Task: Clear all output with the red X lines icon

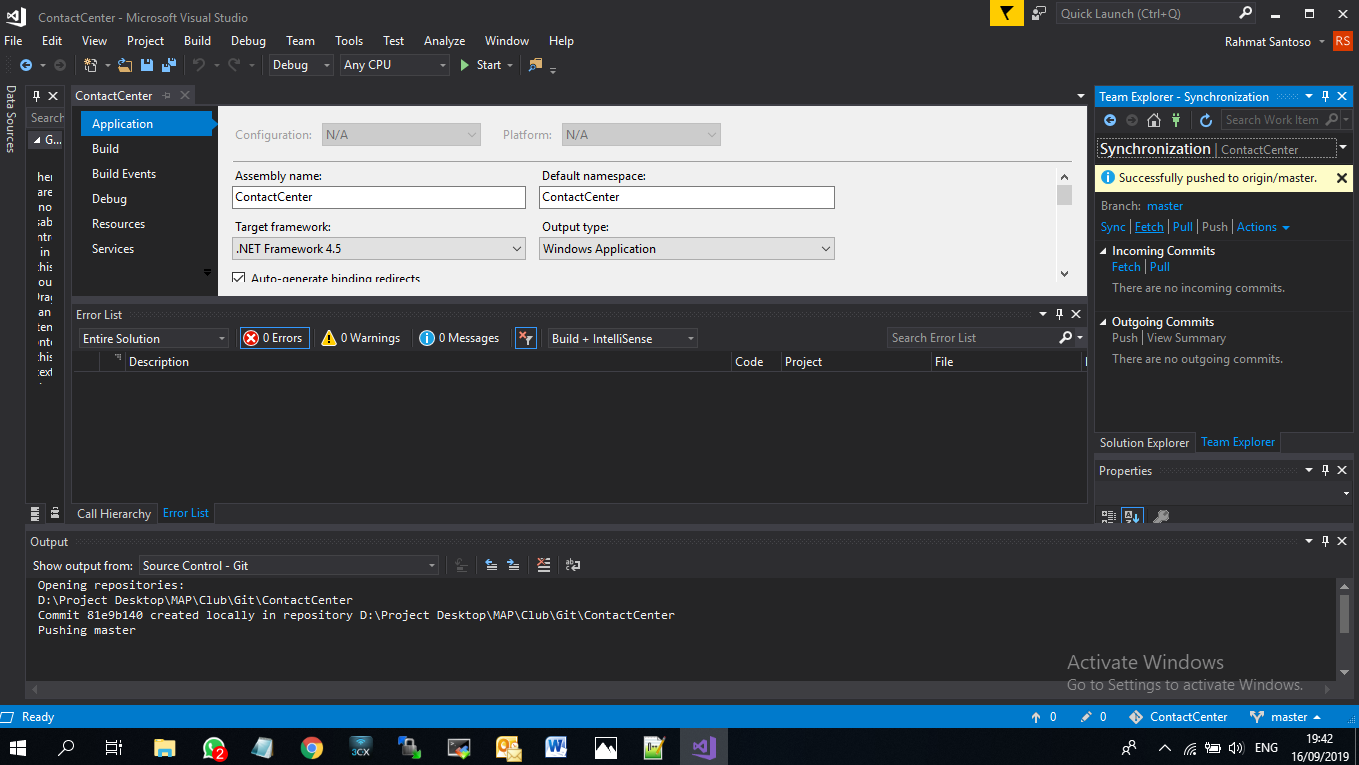Action: click(x=544, y=565)
